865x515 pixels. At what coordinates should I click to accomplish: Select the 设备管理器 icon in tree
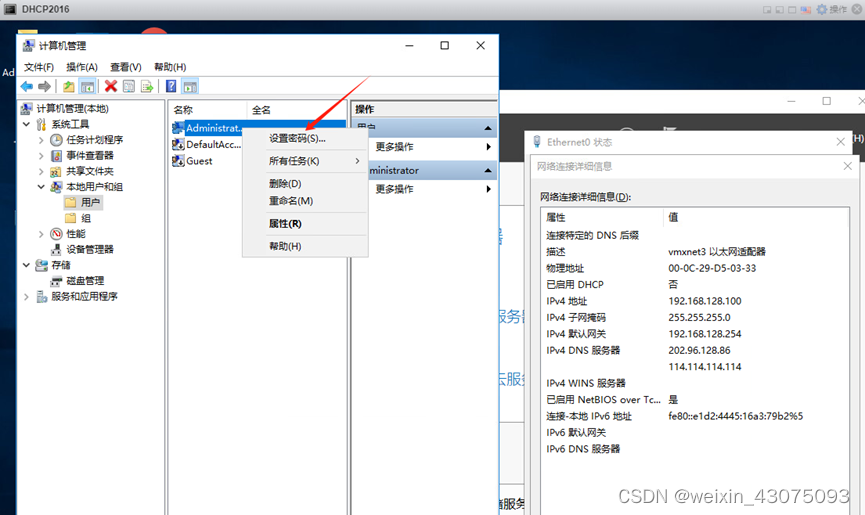[56, 250]
